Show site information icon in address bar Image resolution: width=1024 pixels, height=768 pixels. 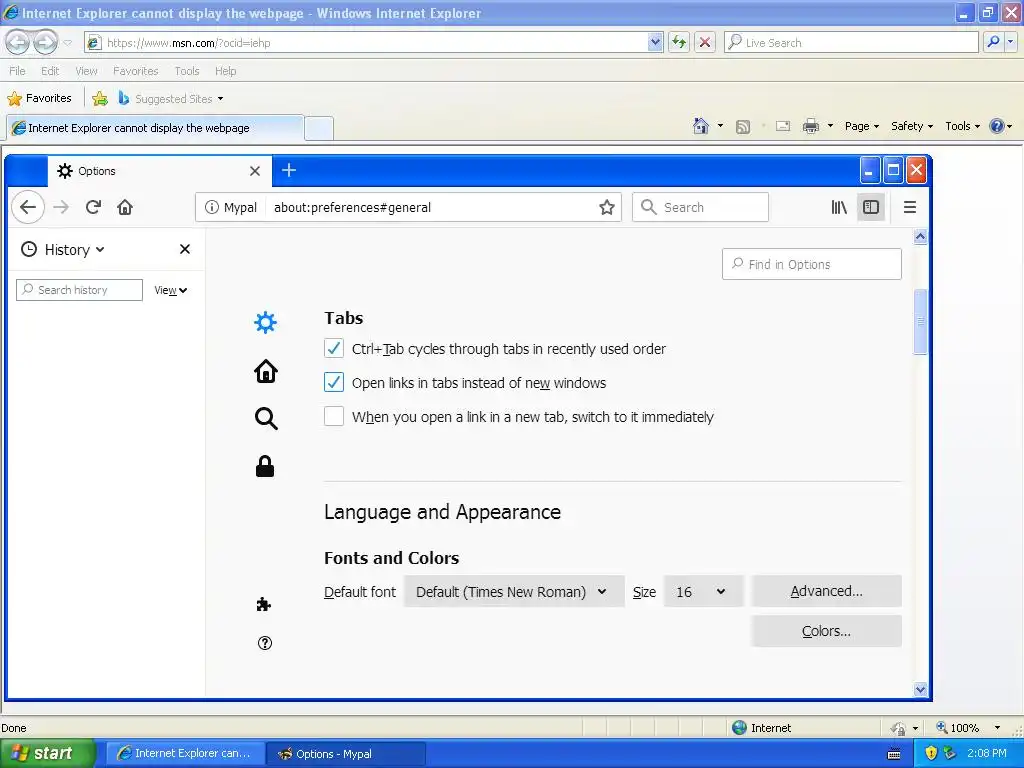tap(212, 207)
